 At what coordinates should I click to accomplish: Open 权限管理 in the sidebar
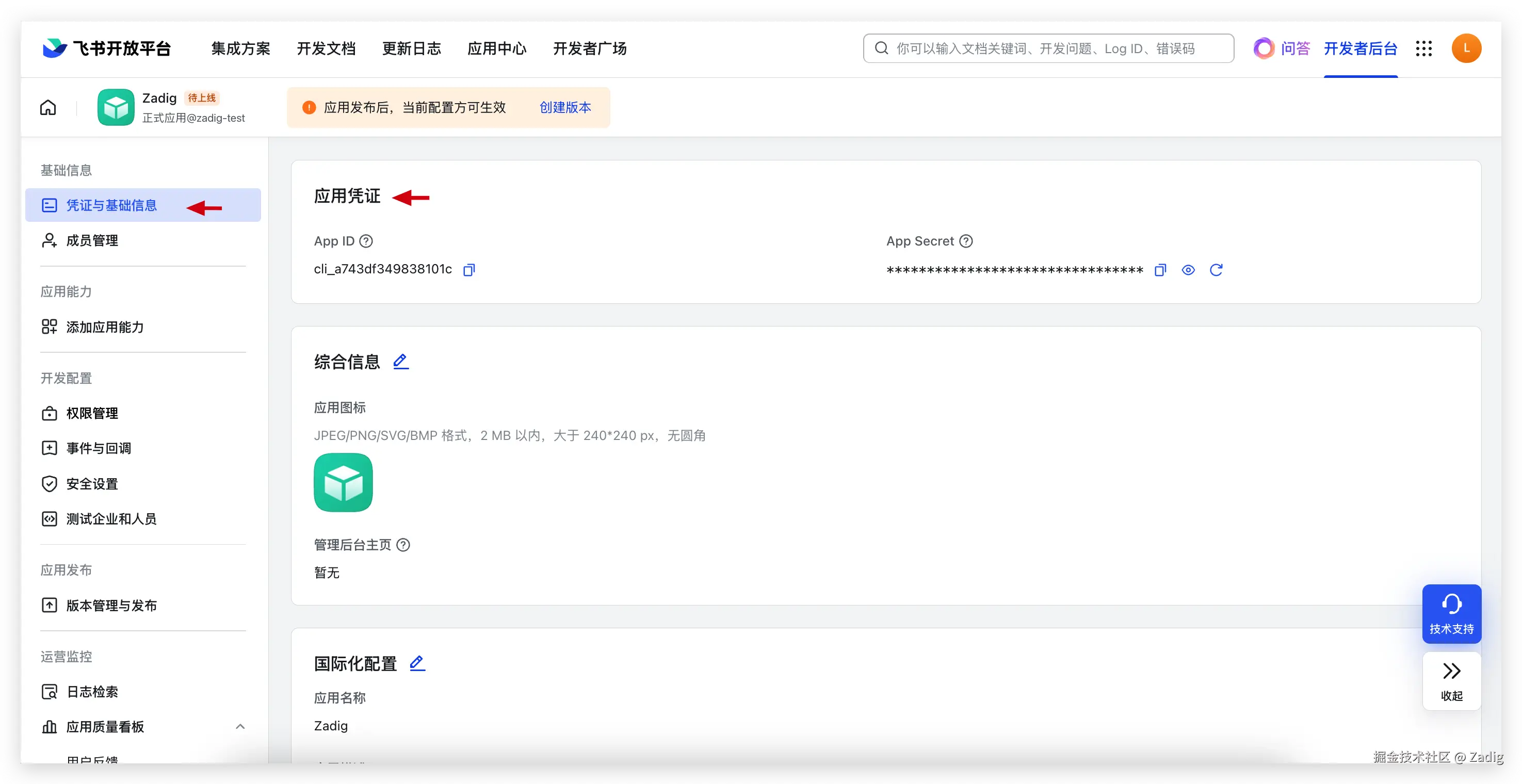[x=93, y=413]
